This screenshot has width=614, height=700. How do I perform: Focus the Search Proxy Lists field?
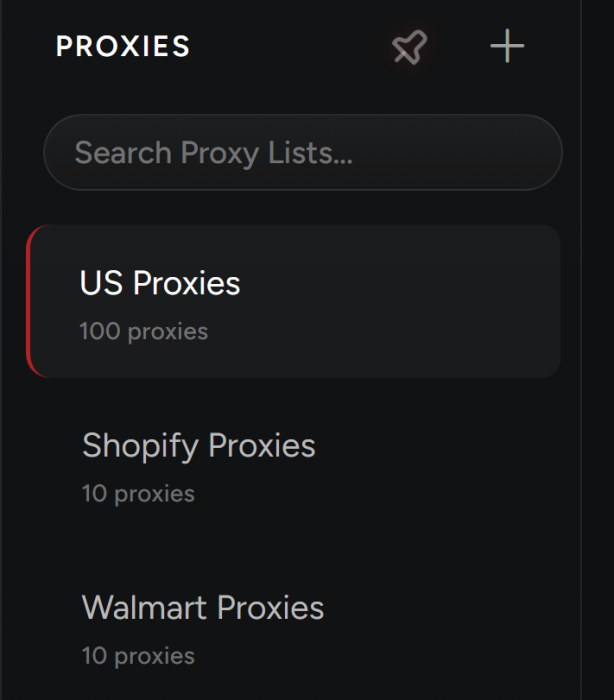click(x=302, y=153)
